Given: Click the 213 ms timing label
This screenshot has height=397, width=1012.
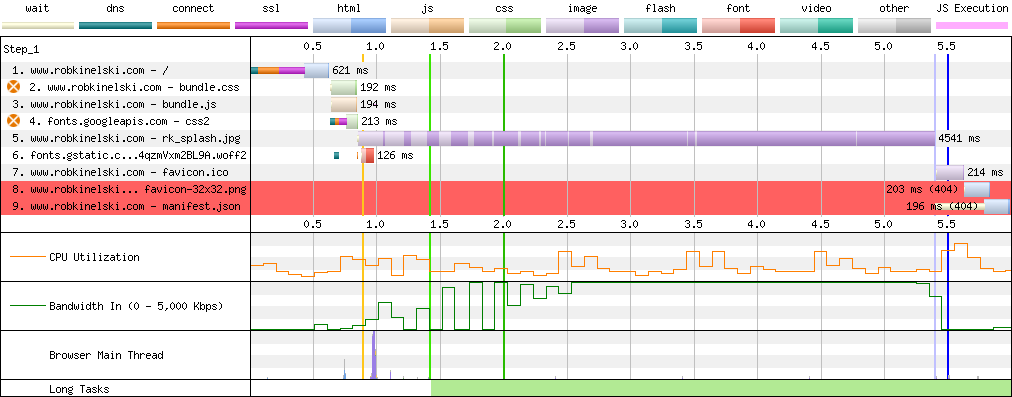Looking at the screenshot, I should point(379,121).
